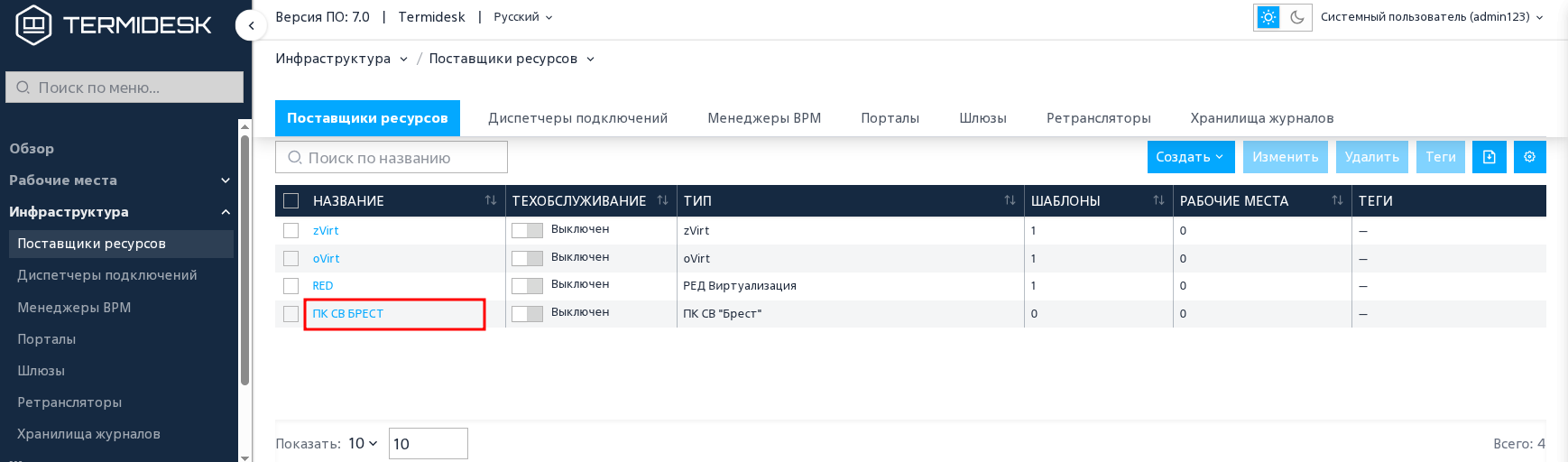Switch to Хранилища журналов tab
This screenshot has width=1568, height=462.
1261,118
